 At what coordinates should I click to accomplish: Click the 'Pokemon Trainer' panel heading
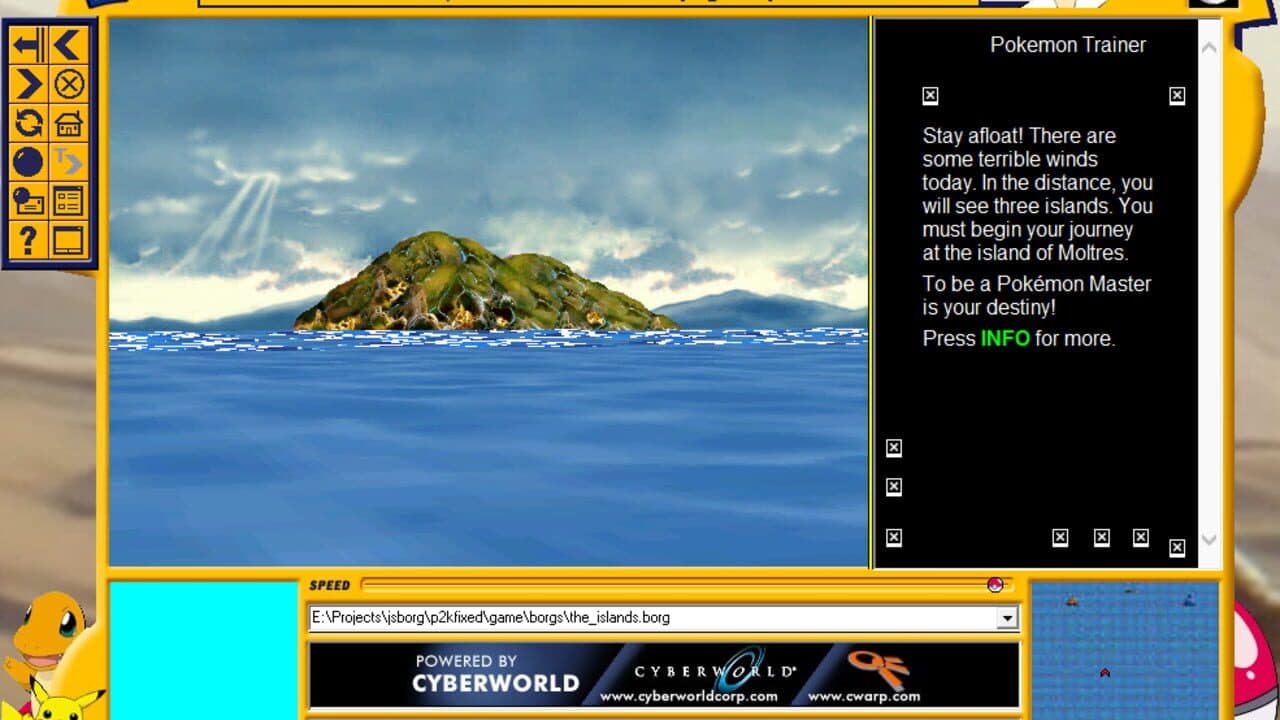click(1068, 45)
